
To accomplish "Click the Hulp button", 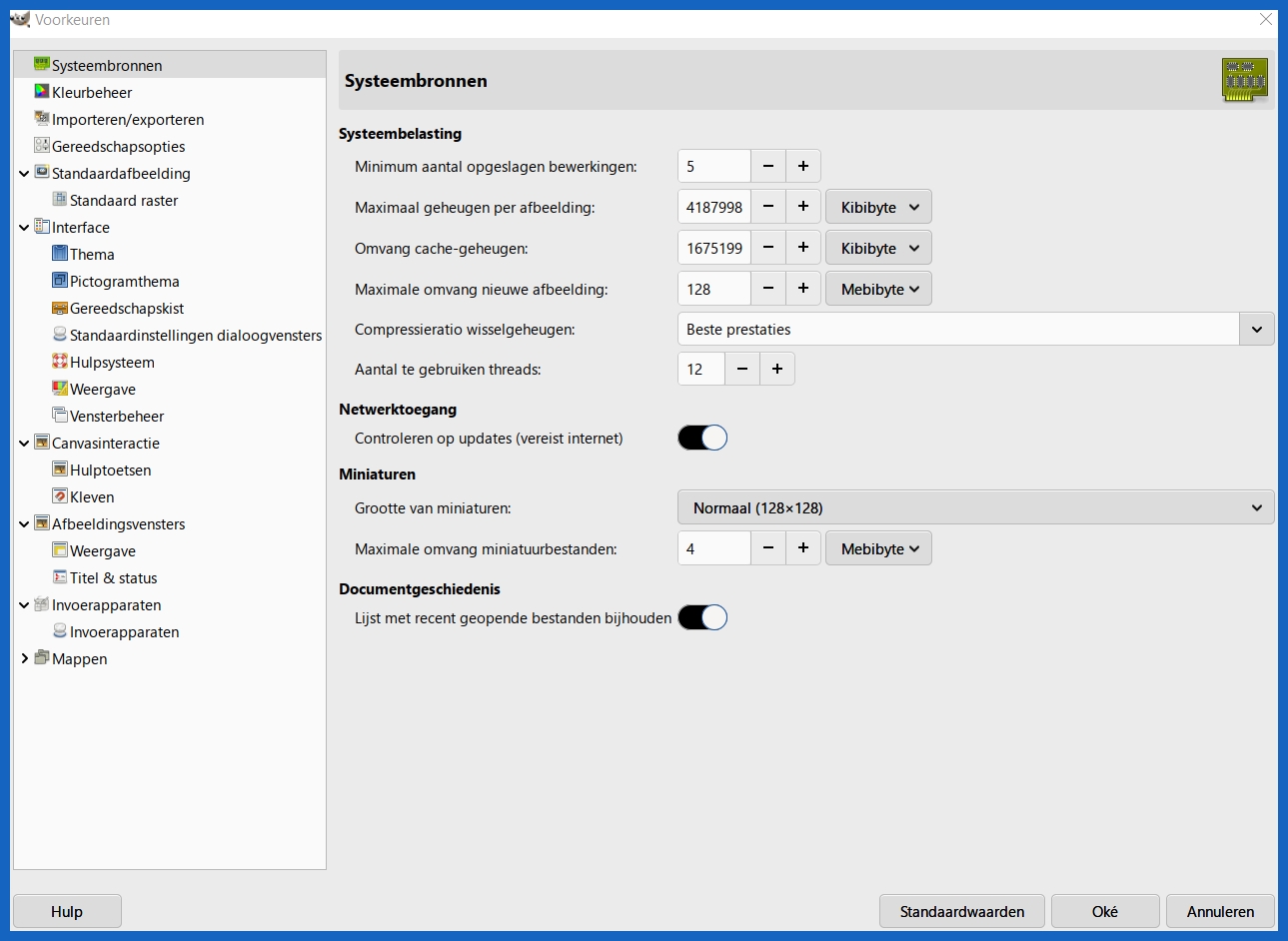I will coord(67,911).
